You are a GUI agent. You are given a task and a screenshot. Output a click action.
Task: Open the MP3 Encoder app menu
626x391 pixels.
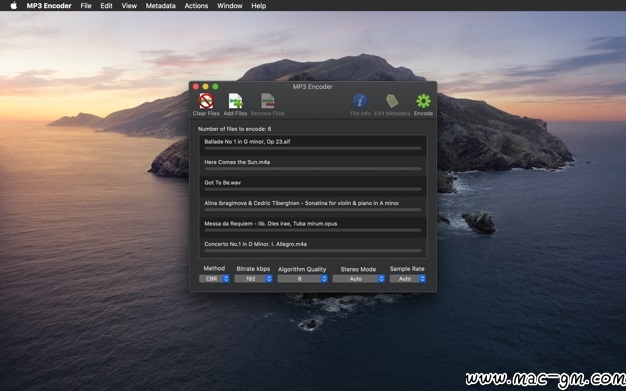[49, 6]
